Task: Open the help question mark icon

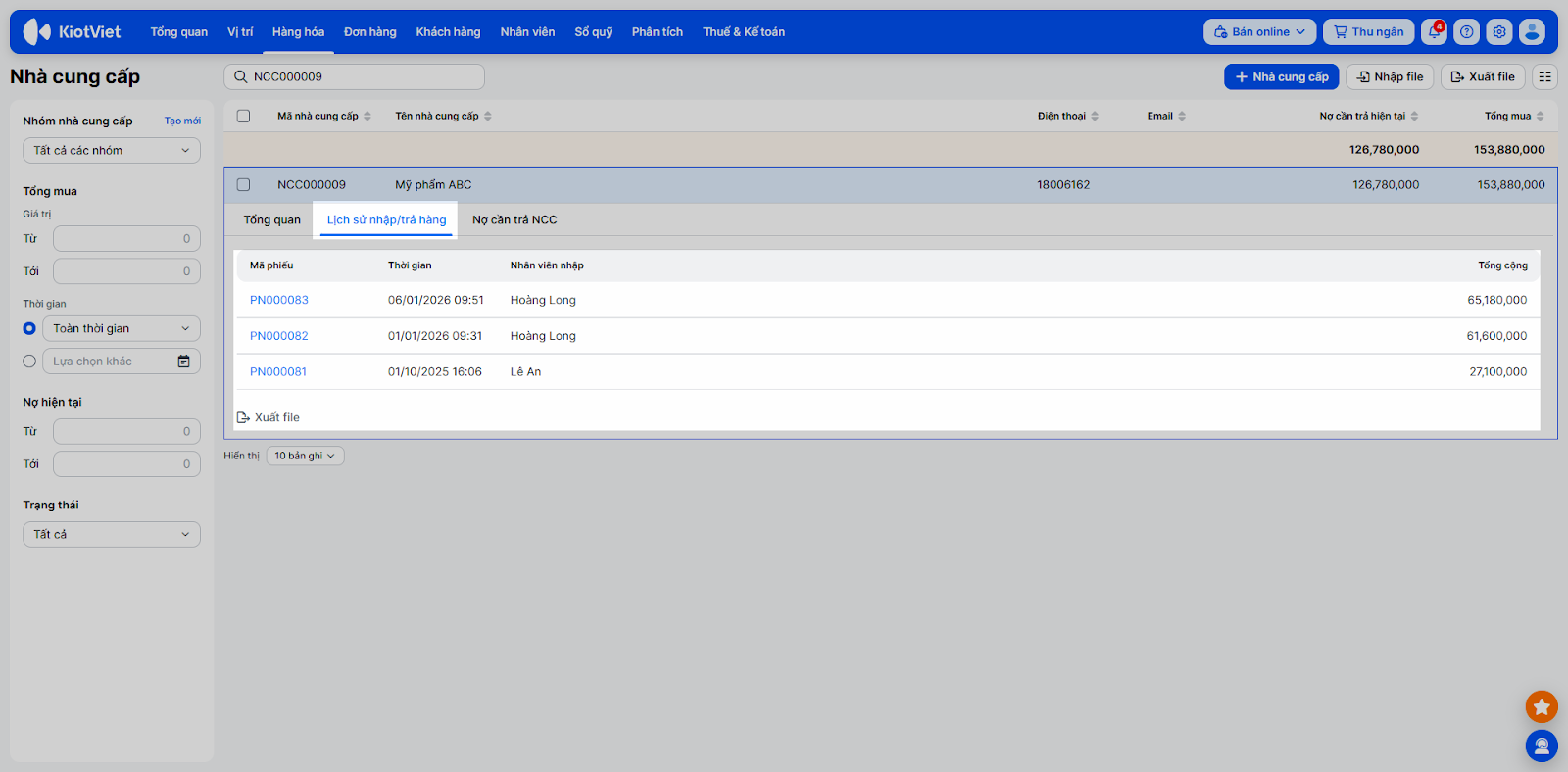Action: [x=1467, y=31]
